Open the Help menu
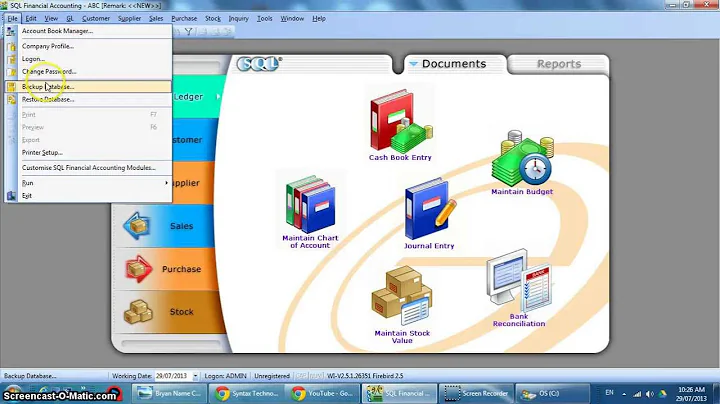 [x=319, y=19]
